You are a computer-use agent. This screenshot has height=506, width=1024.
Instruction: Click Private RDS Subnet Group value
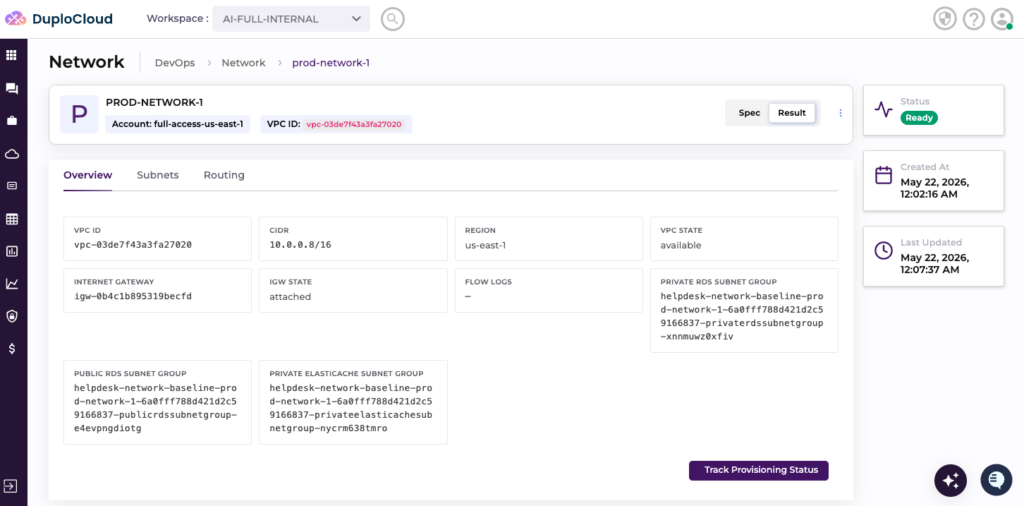tap(742, 316)
